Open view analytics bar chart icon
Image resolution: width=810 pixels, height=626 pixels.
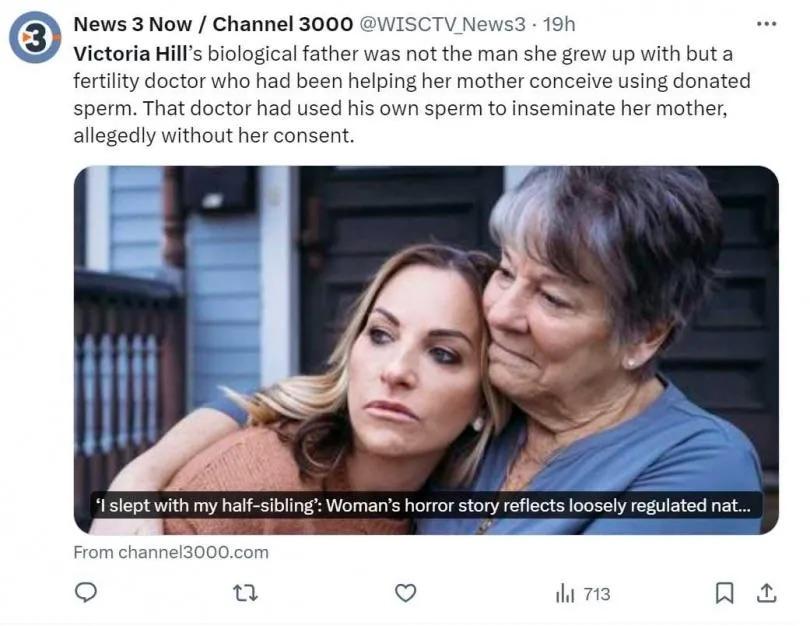click(563, 593)
